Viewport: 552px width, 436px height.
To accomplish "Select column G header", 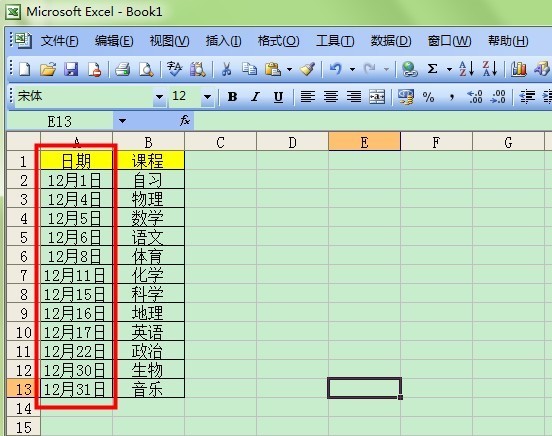I will [x=508, y=142].
